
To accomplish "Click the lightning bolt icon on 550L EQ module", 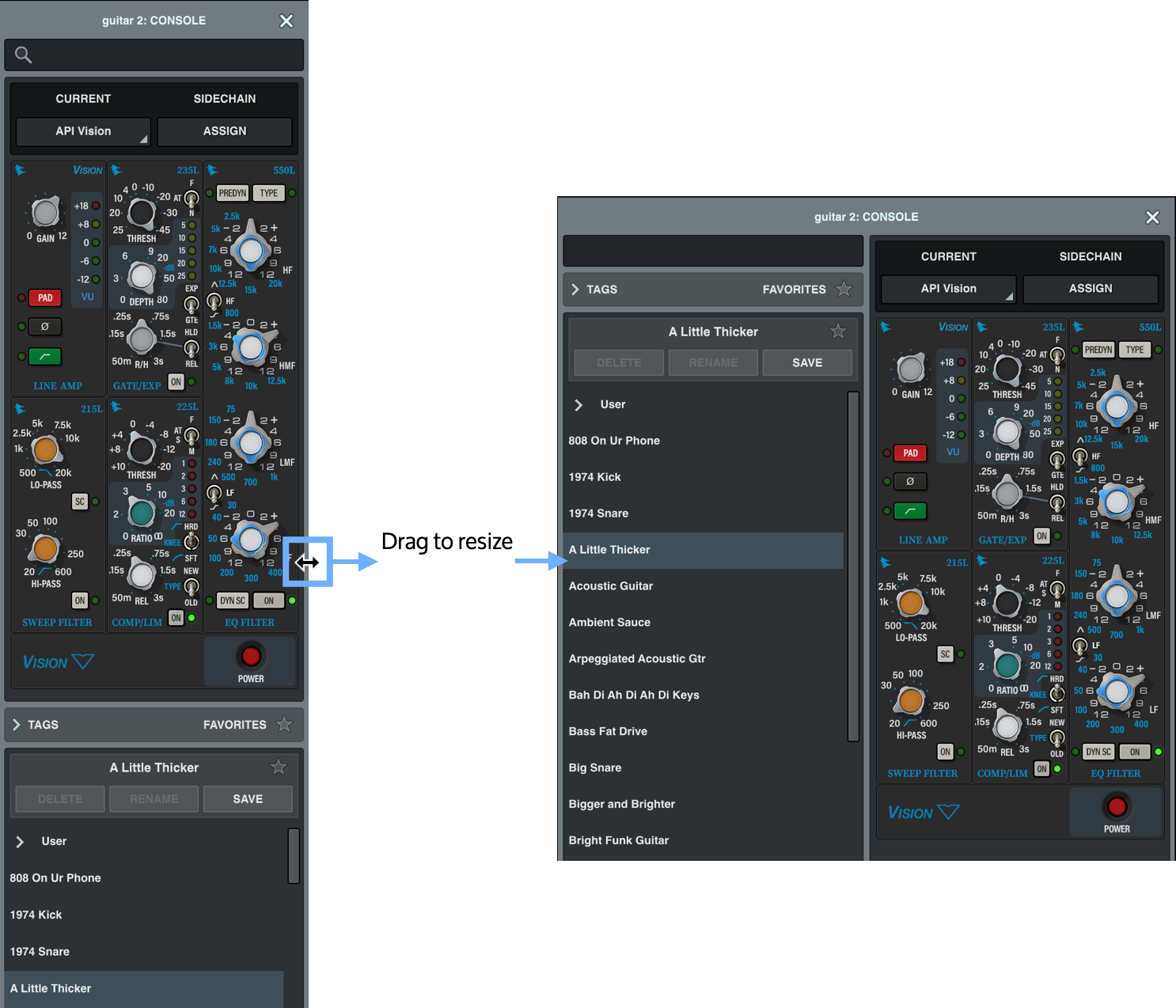I will coord(211,169).
